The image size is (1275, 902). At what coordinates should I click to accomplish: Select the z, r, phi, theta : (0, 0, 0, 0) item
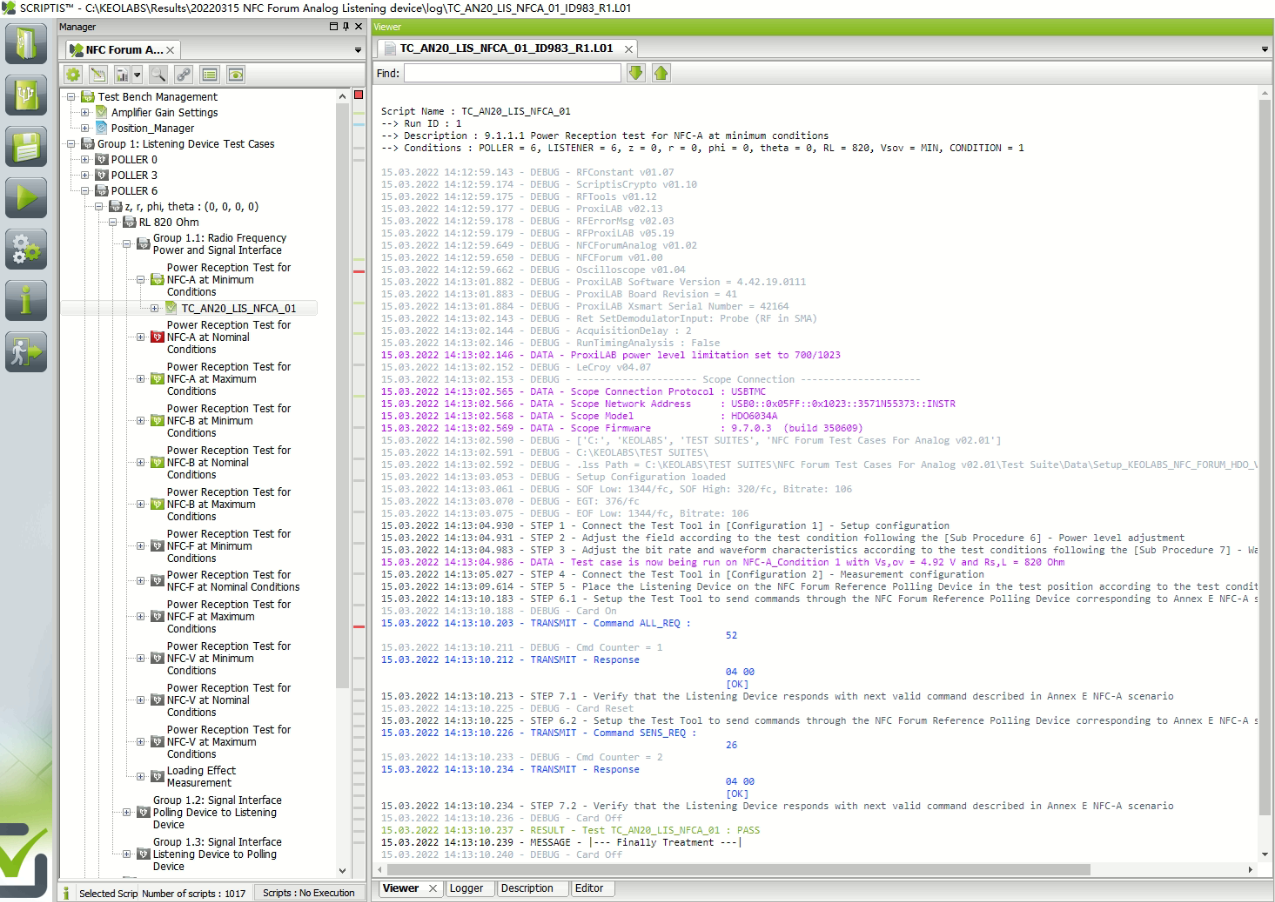pyautogui.click(x=191, y=206)
